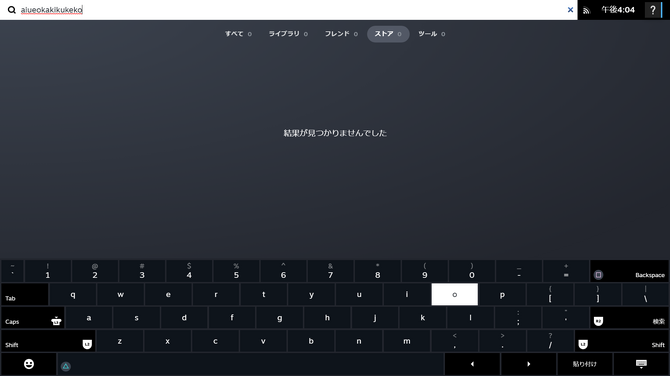Tap the r key
The height and width of the screenshot is (376, 670).
216,294
